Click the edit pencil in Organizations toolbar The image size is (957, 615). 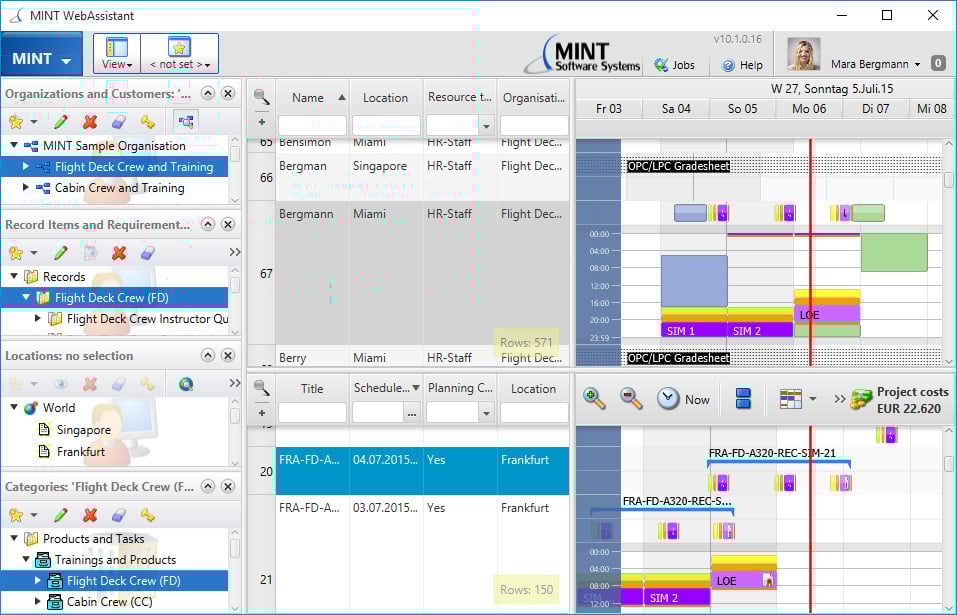(60, 122)
